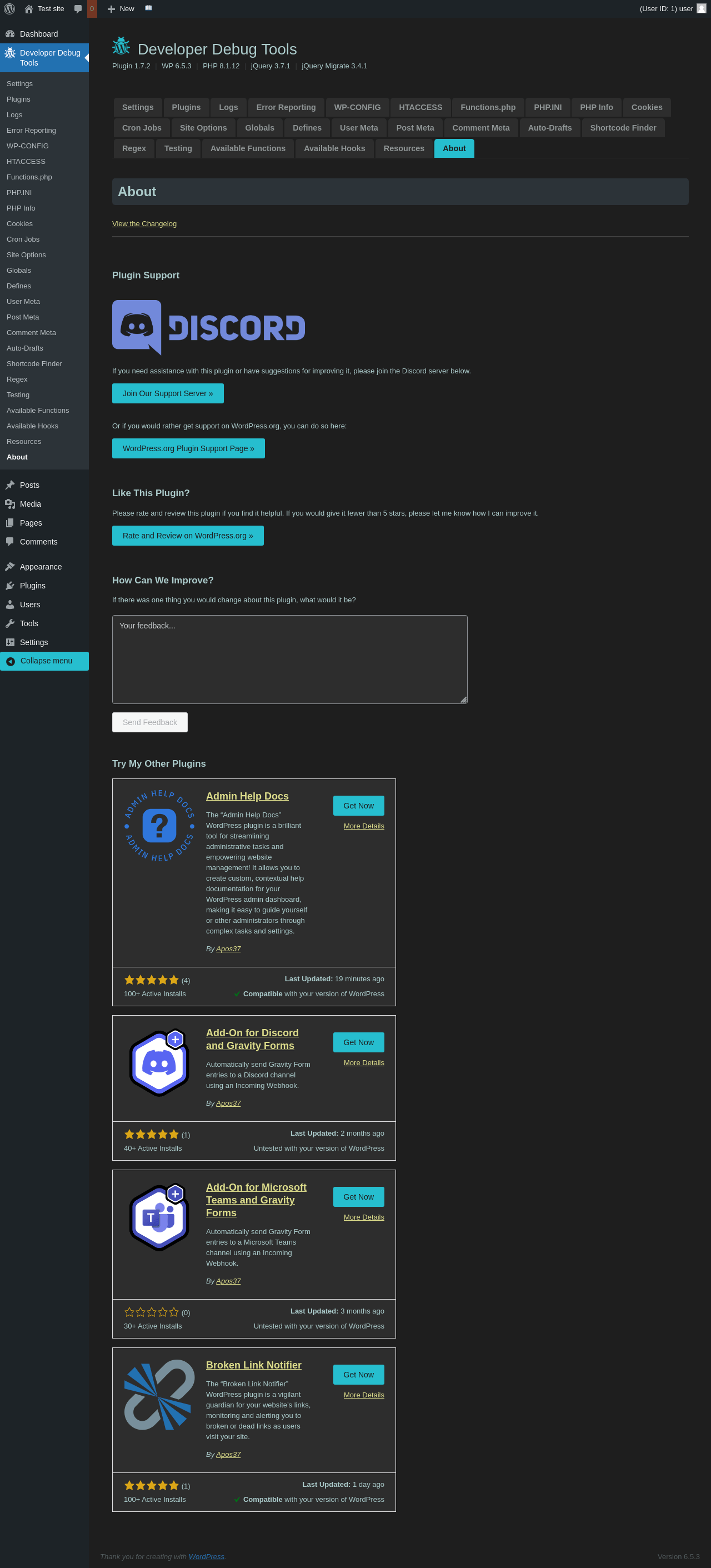The image size is (711, 1568).
Task: Open the View the Changelog link
Action: pos(144,224)
